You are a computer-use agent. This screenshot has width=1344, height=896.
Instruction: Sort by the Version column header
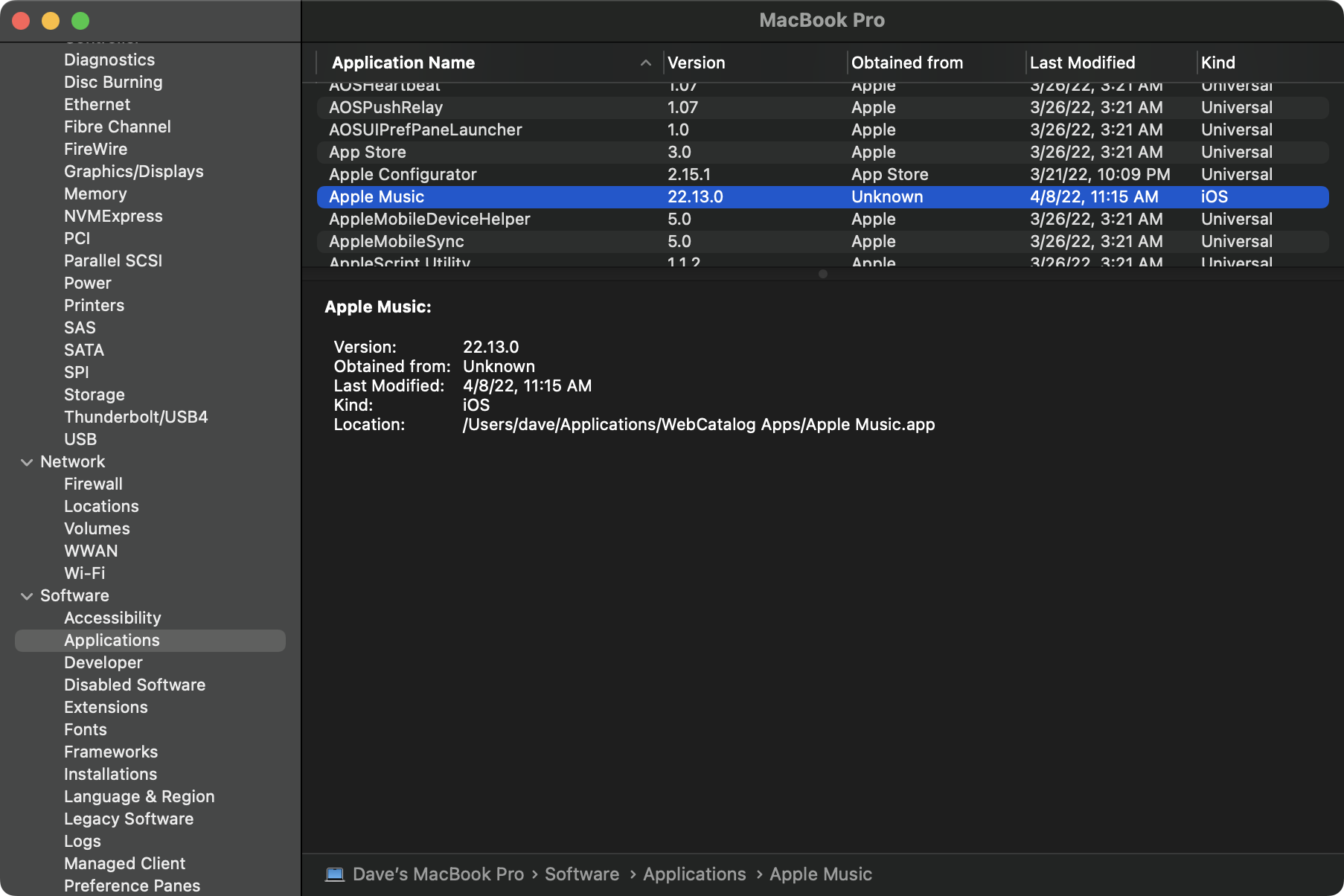click(x=697, y=63)
